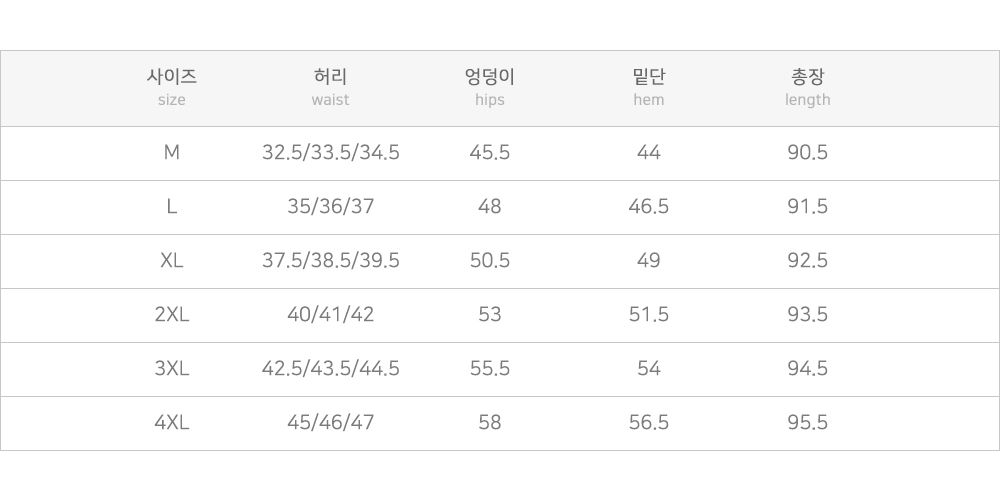
Task: Click the 사이즈 size column header
Action: point(172,87)
